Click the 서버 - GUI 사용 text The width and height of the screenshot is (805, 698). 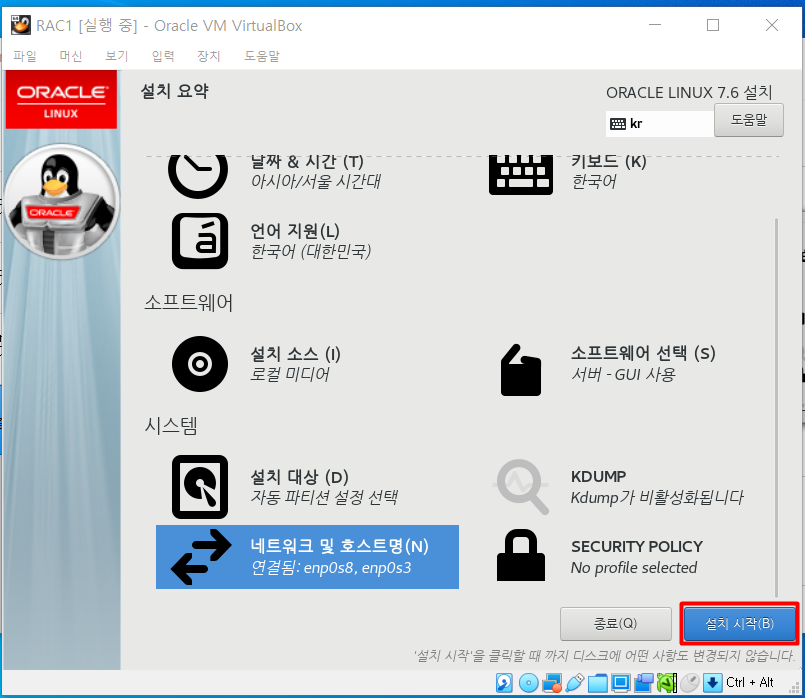point(623,375)
